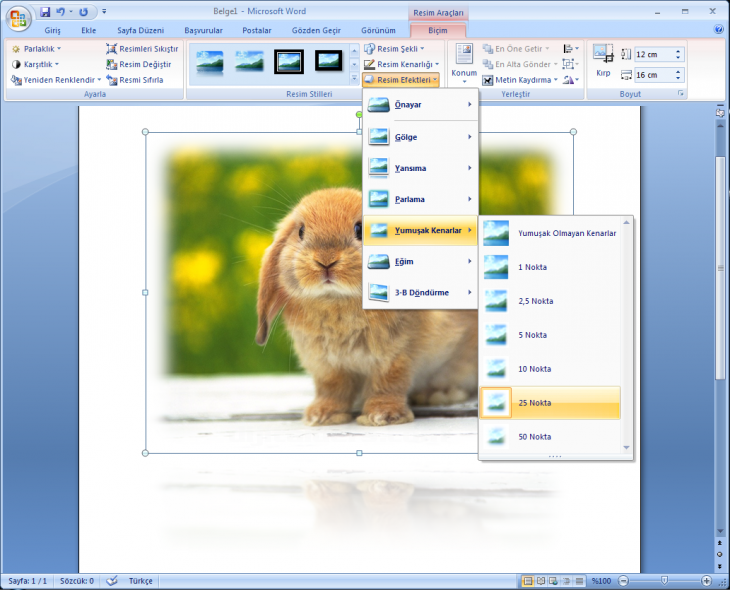Open the Karşıtlık contrast dropdown

tap(36, 64)
